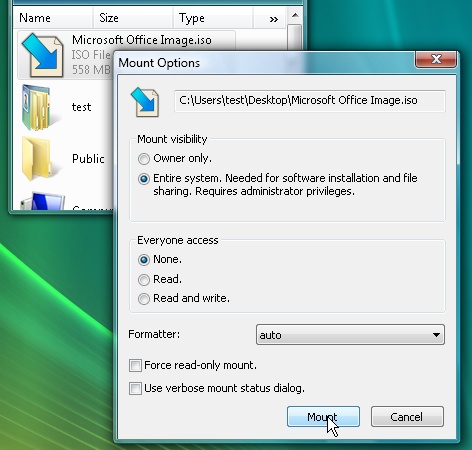Viewport: 472px width, 450px height.
Task: Expand hidden columns with the chevron
Action: tap(274, 19)
